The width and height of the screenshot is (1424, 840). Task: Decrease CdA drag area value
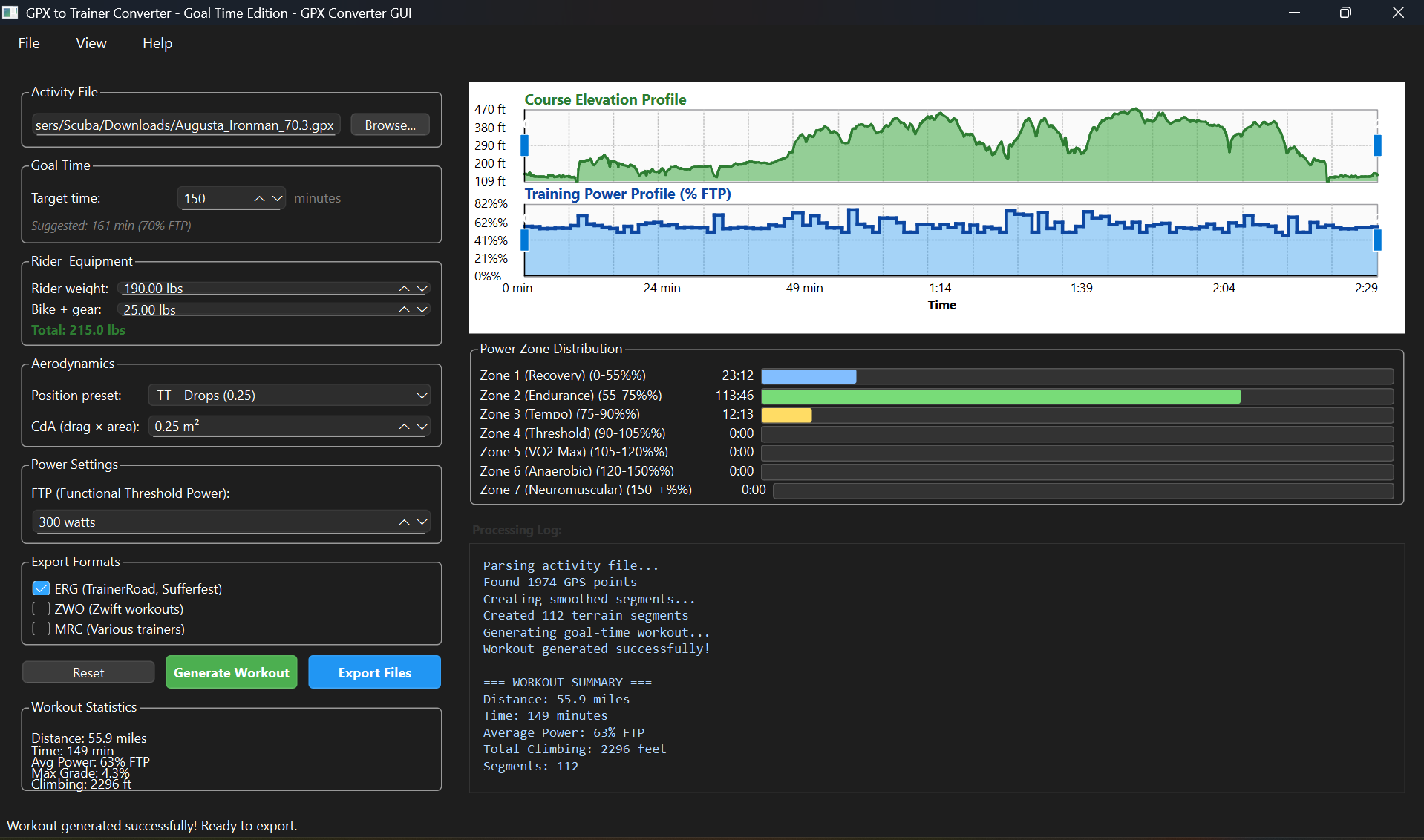click(x=422, y=427)
